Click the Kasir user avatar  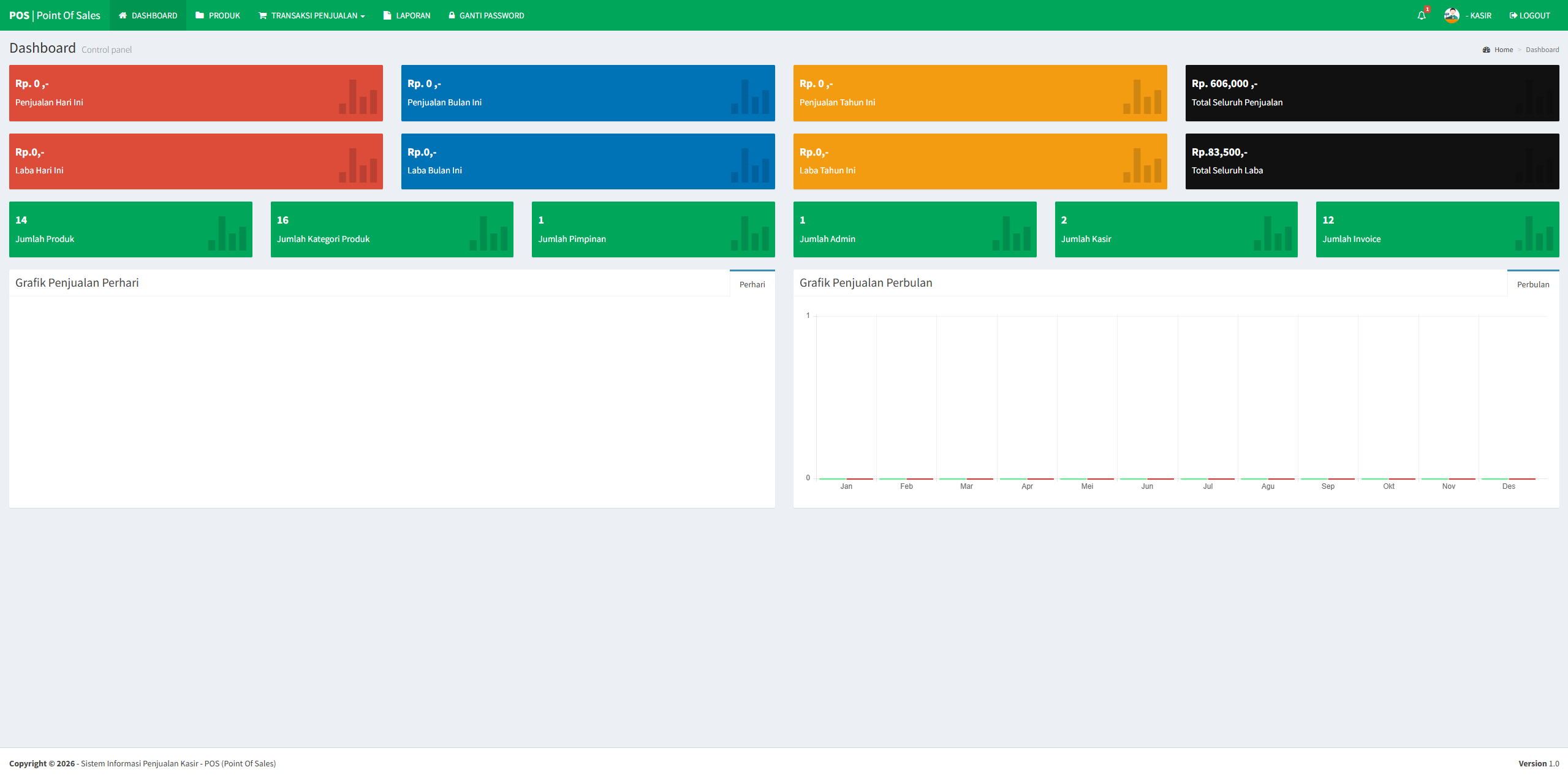[x=1451, y=15]
